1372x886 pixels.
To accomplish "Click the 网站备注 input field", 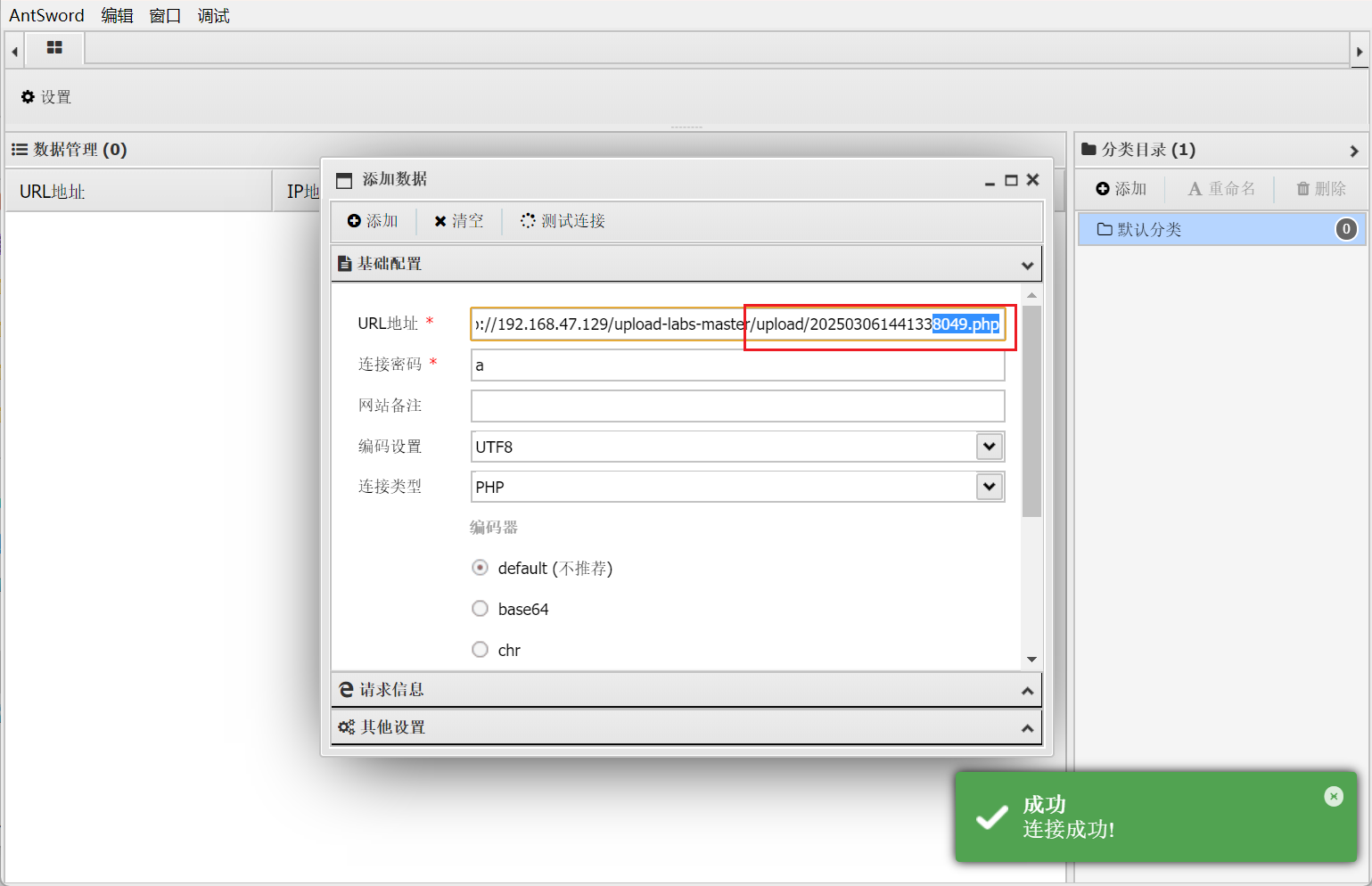I will 737,406.
